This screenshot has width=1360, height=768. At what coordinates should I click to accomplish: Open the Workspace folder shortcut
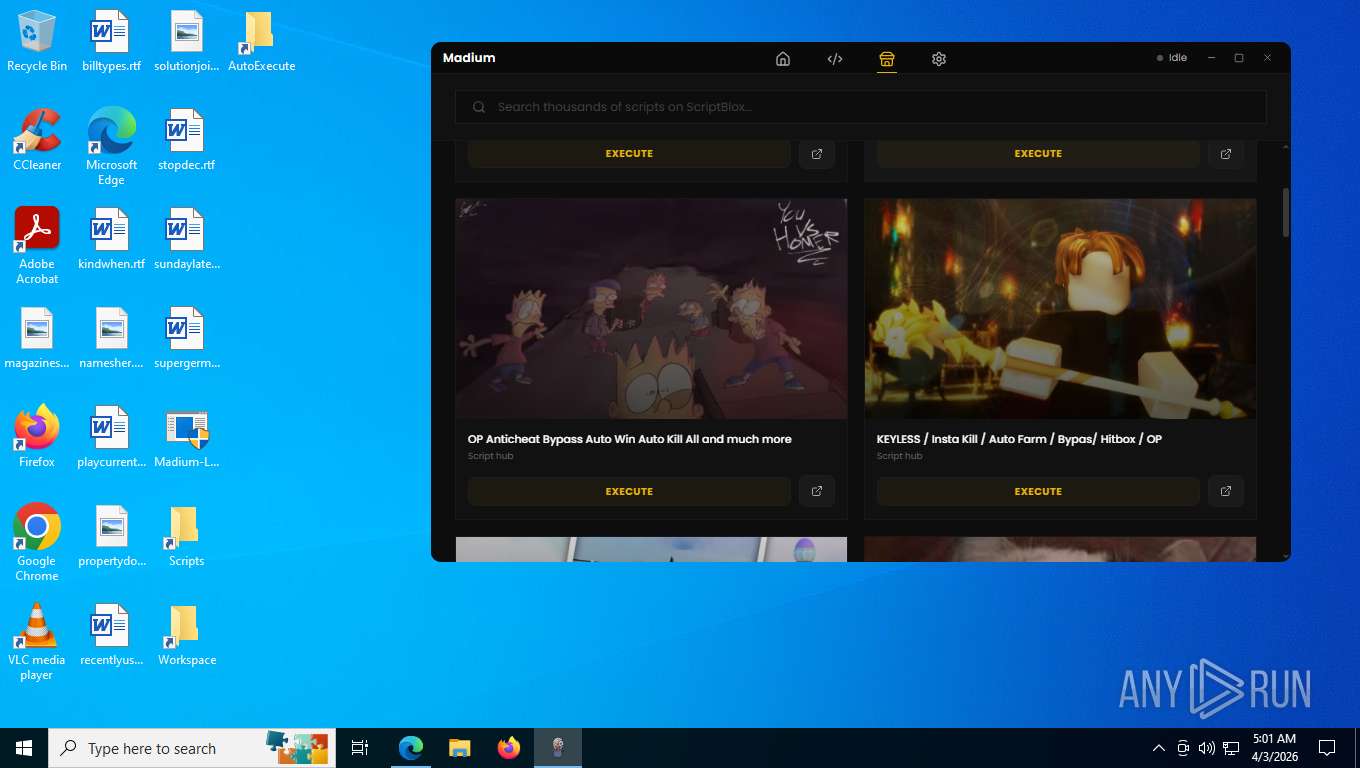pyautogui.click(x=187, y=635)
